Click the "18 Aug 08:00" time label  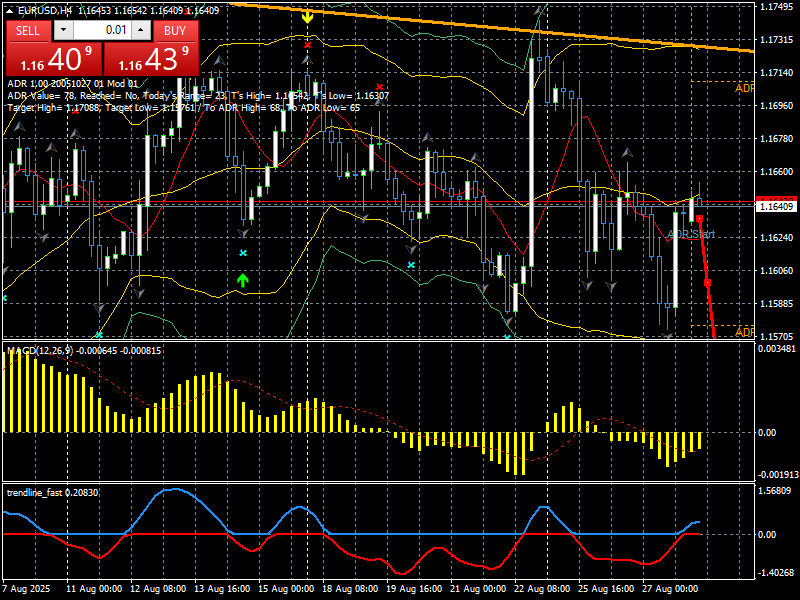[x=350, y=589]
